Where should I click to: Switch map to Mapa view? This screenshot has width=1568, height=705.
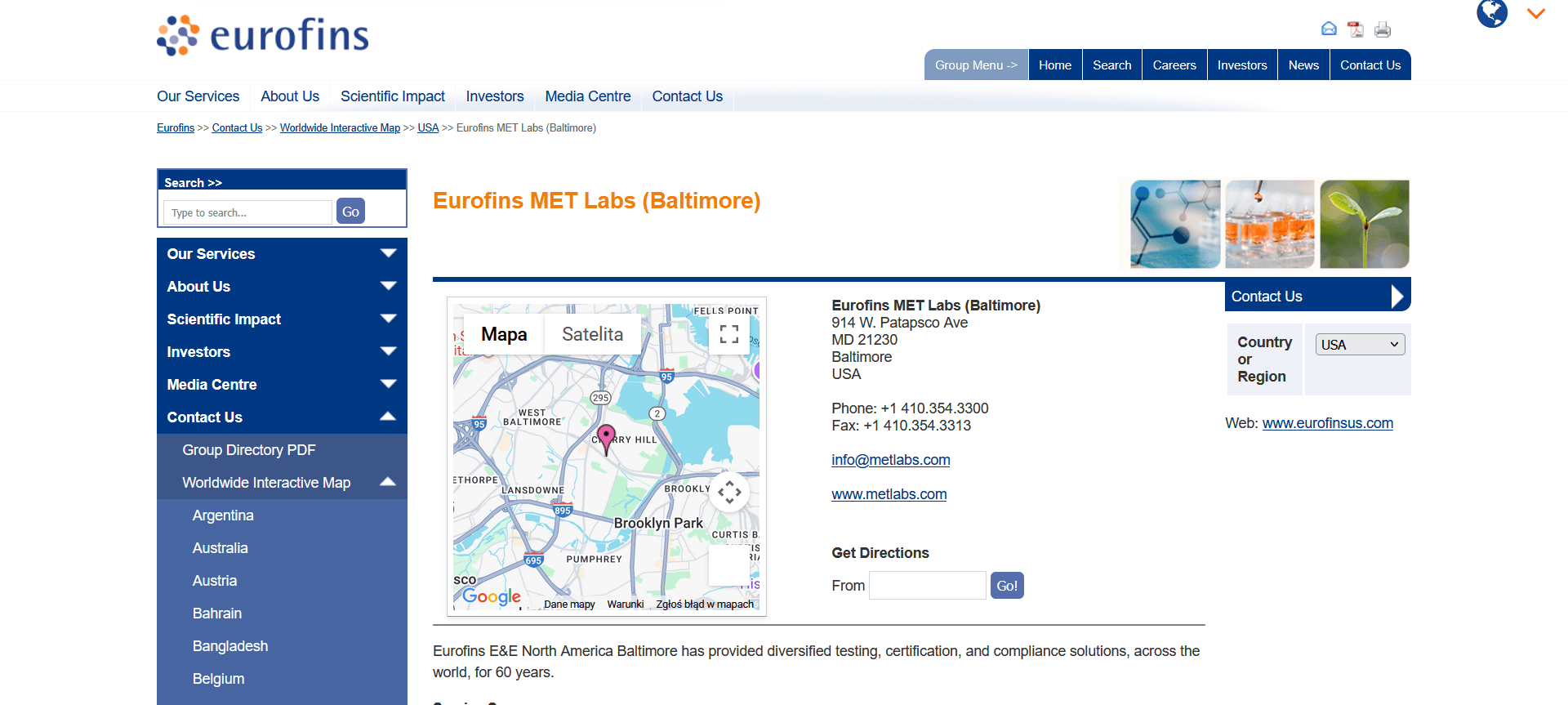(504, 334)
